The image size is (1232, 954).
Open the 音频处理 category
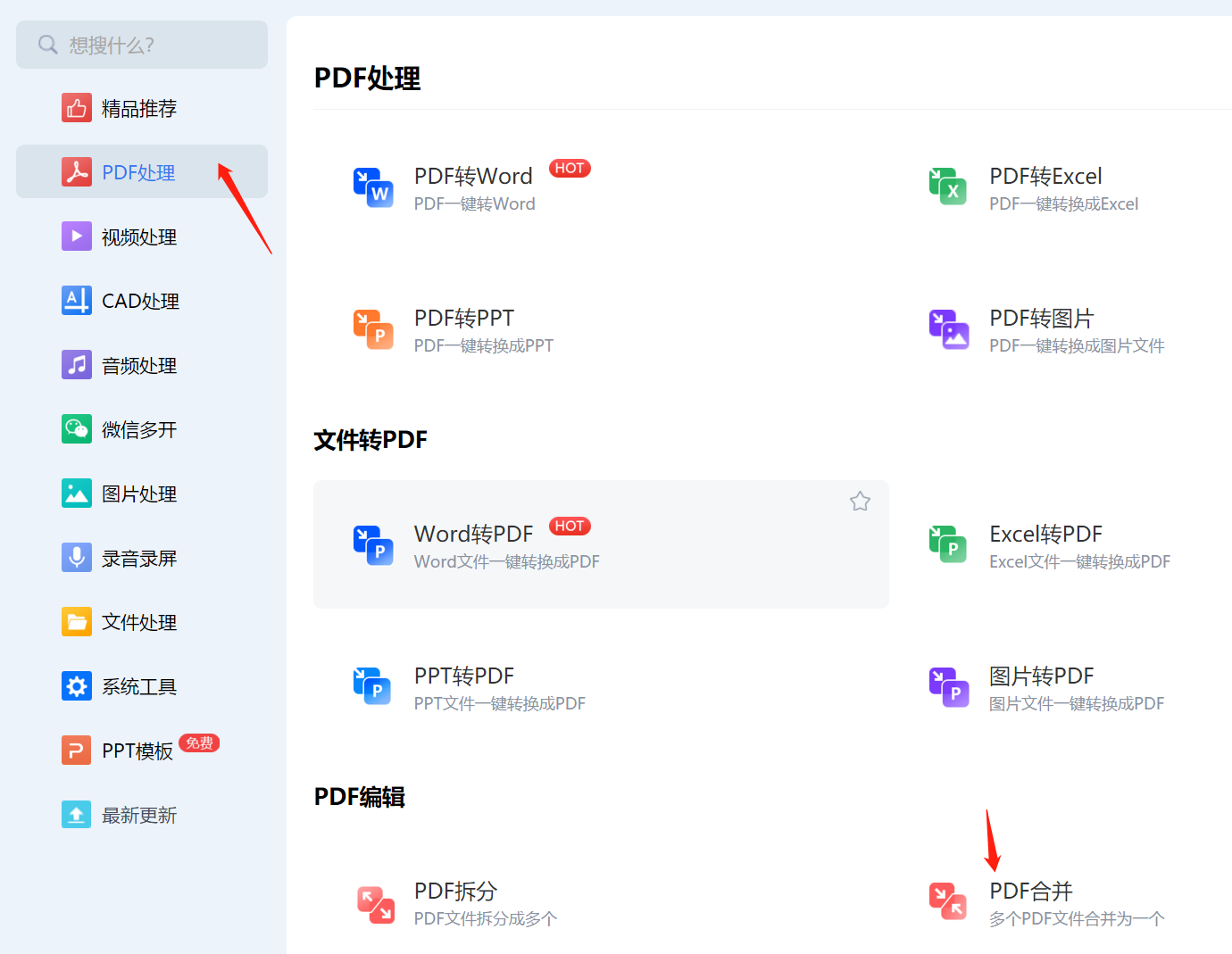(139, 366)
